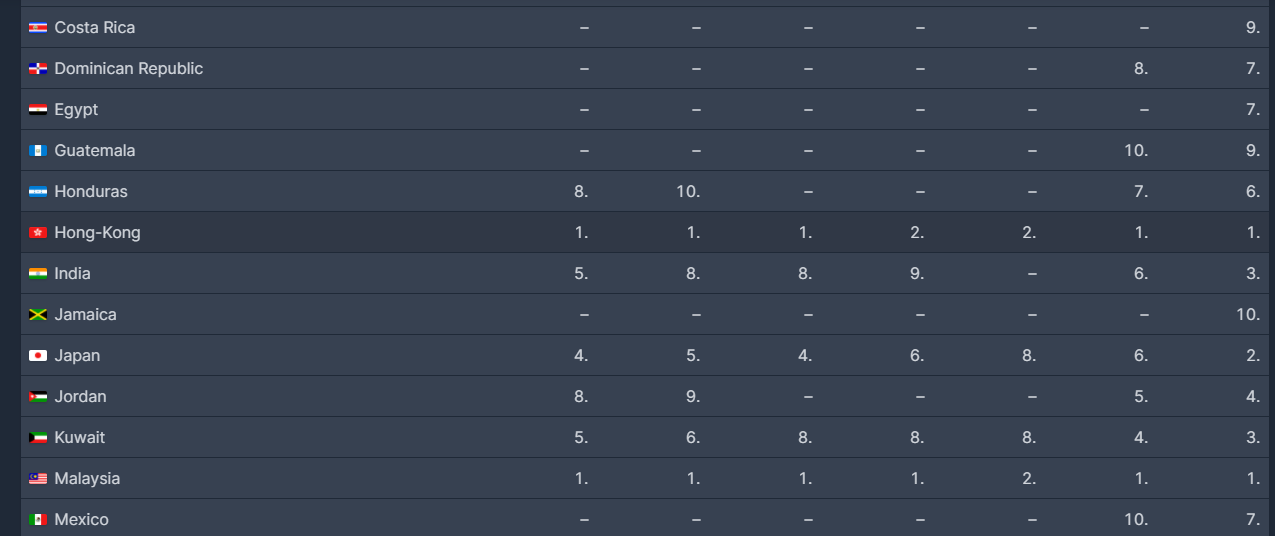Select the Dominican Republic name
The image size is (1275, 536).
click(x=128, y=69)
